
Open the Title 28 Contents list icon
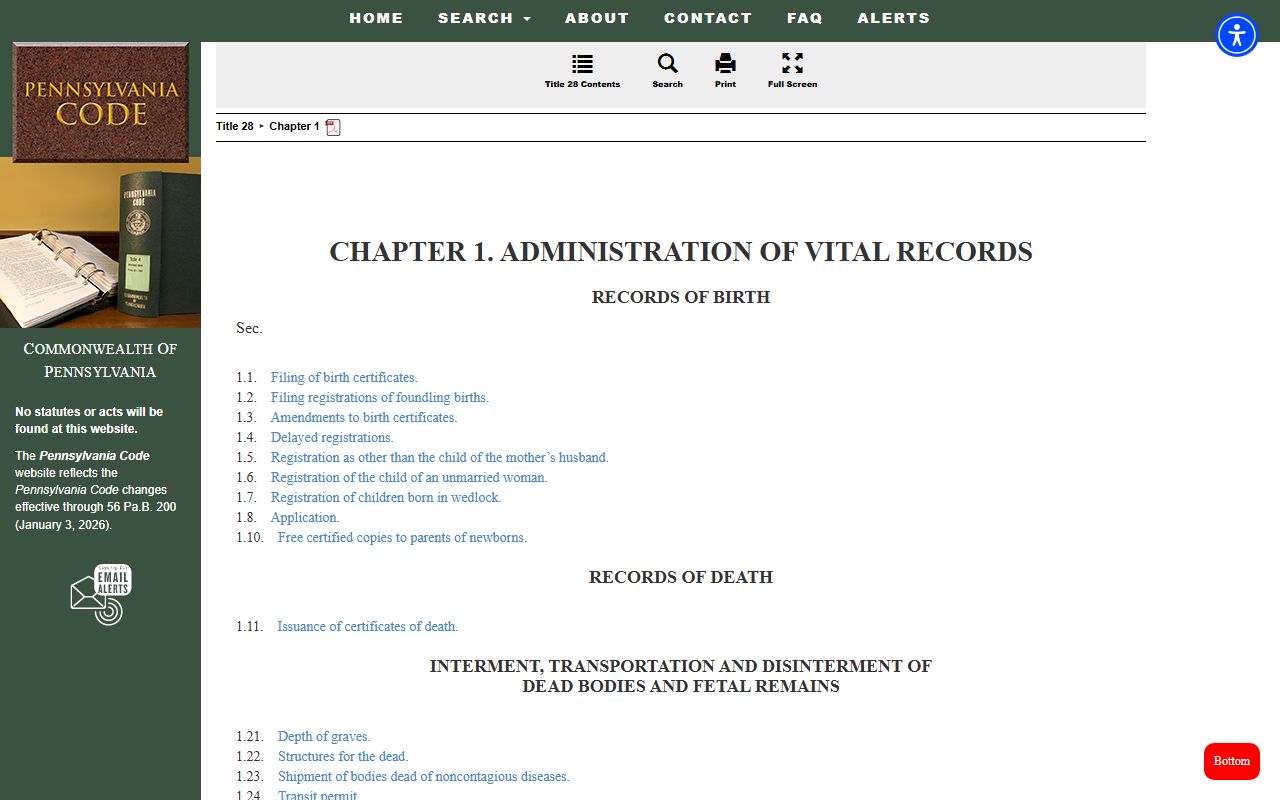[x=582, y=65]
